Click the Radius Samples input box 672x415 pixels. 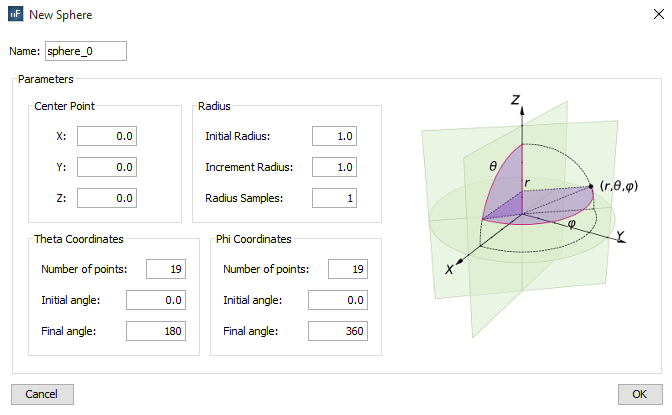334,198
